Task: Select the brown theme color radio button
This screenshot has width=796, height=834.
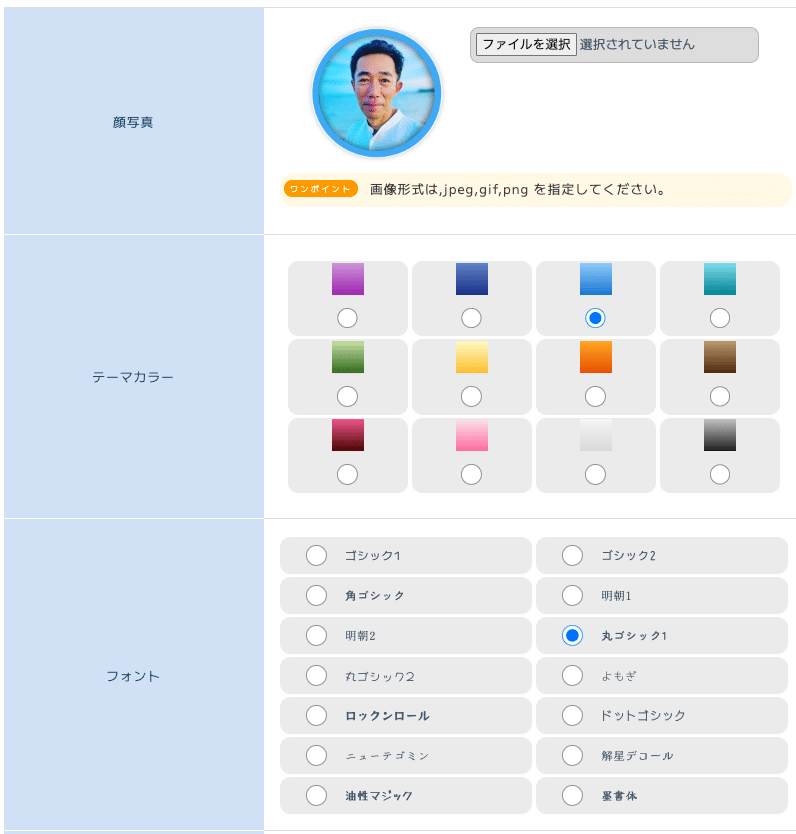Action: (x=719, y=396)
